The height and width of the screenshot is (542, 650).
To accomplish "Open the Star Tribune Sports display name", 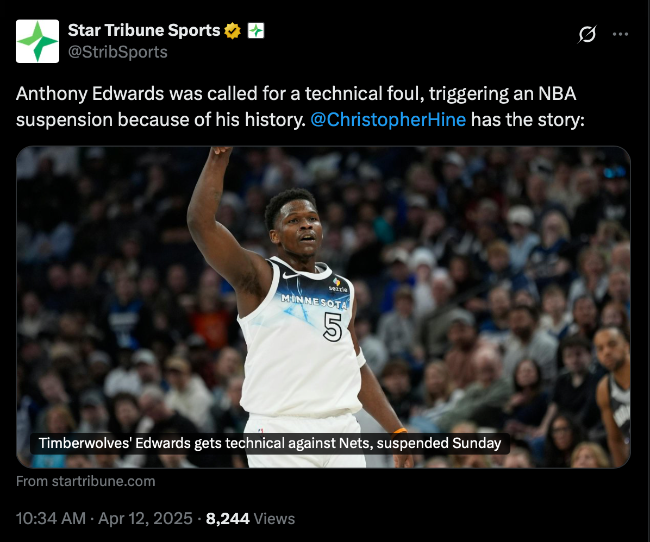I will coord(144,30).
